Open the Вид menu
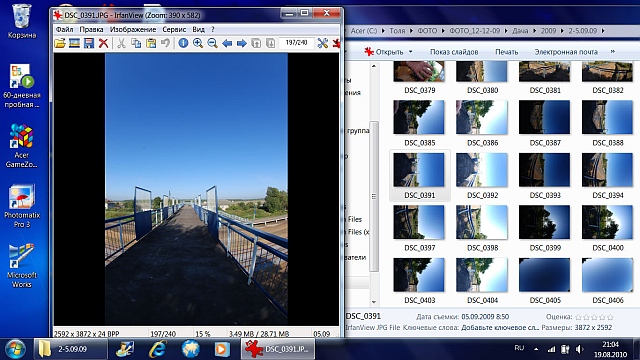The height and width of the screenshot is (360, 640). (198, 29)
